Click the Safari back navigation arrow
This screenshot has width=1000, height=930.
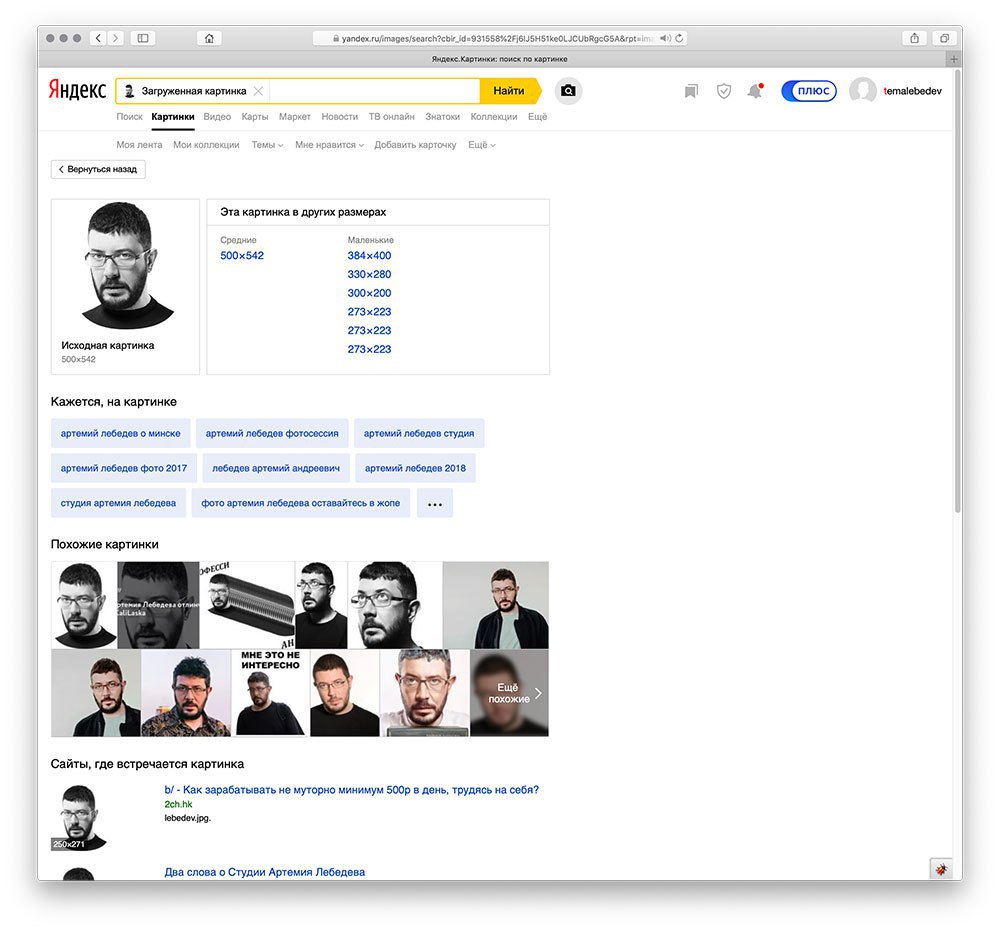point(98,38)
